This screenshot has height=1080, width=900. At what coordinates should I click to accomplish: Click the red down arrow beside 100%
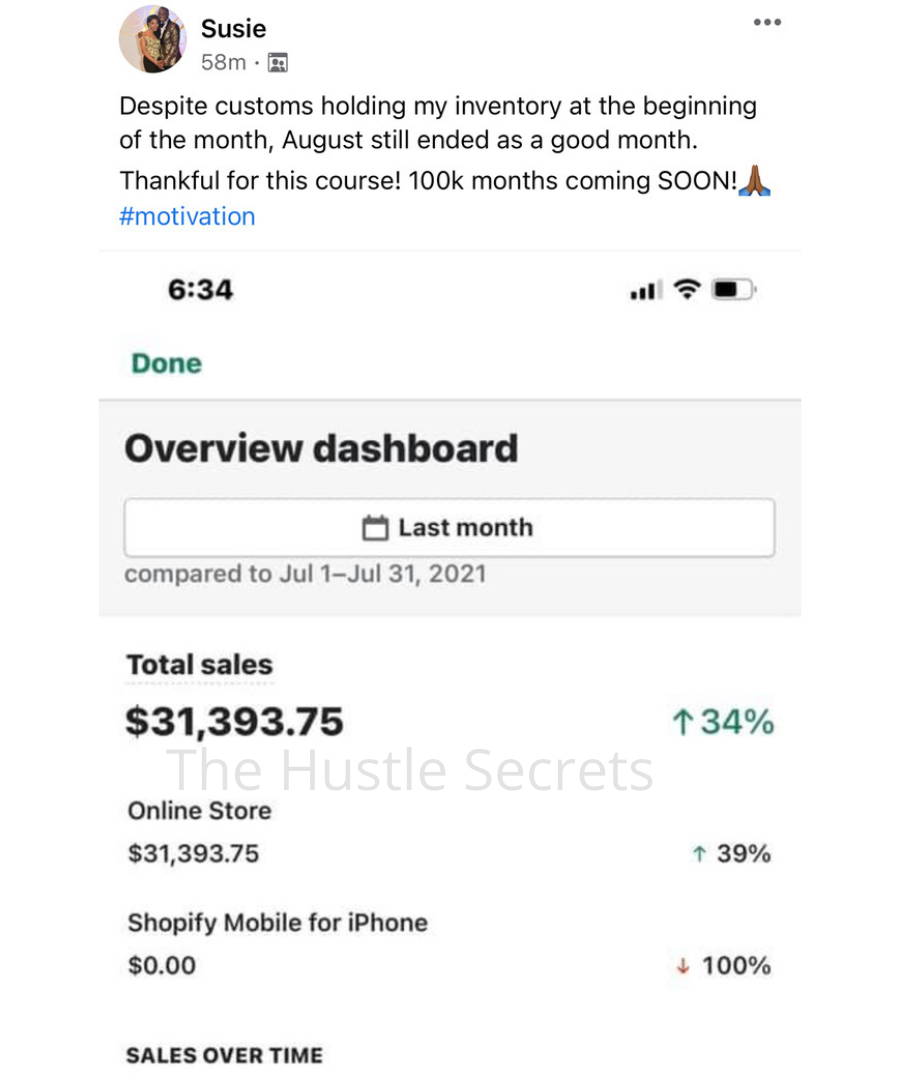682,966
